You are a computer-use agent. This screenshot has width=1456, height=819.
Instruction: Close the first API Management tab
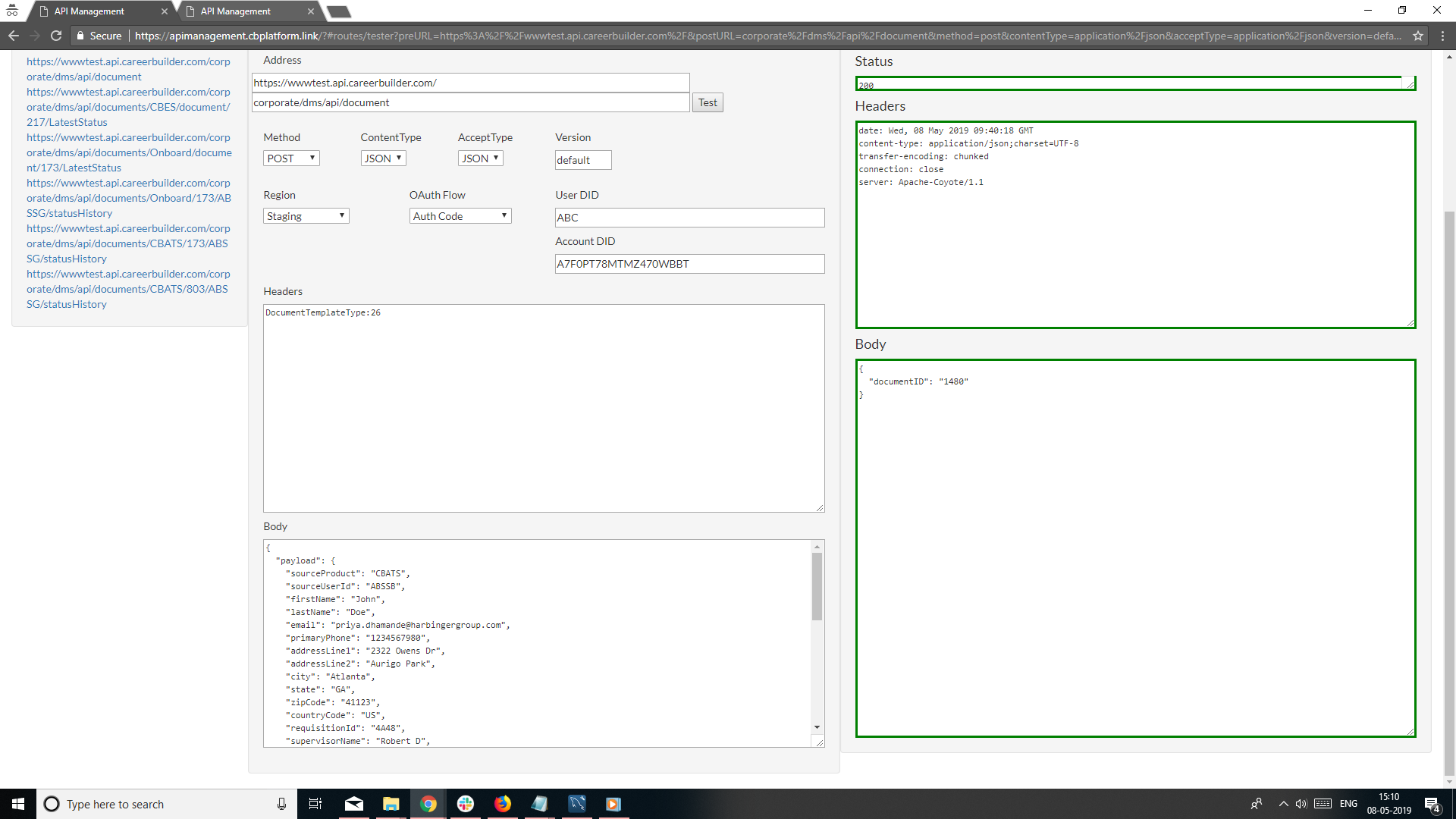pos(165,11)
